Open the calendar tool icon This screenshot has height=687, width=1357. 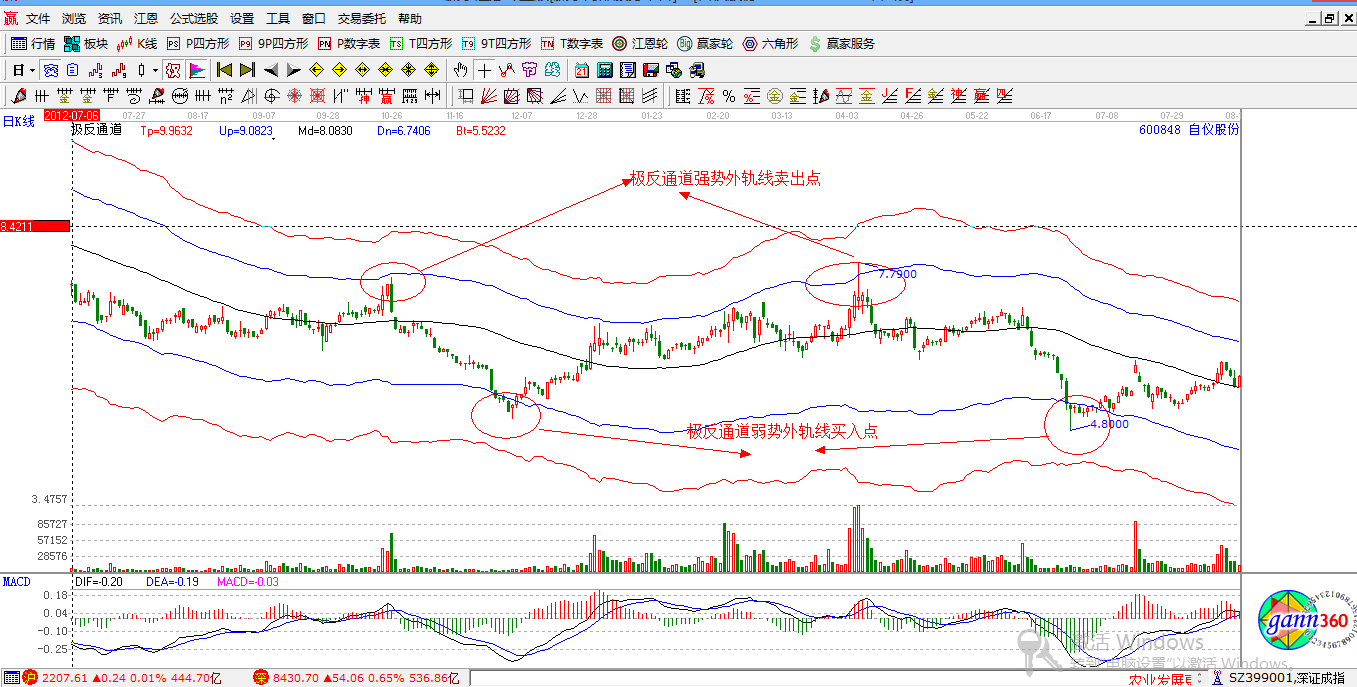coord(581,70)
